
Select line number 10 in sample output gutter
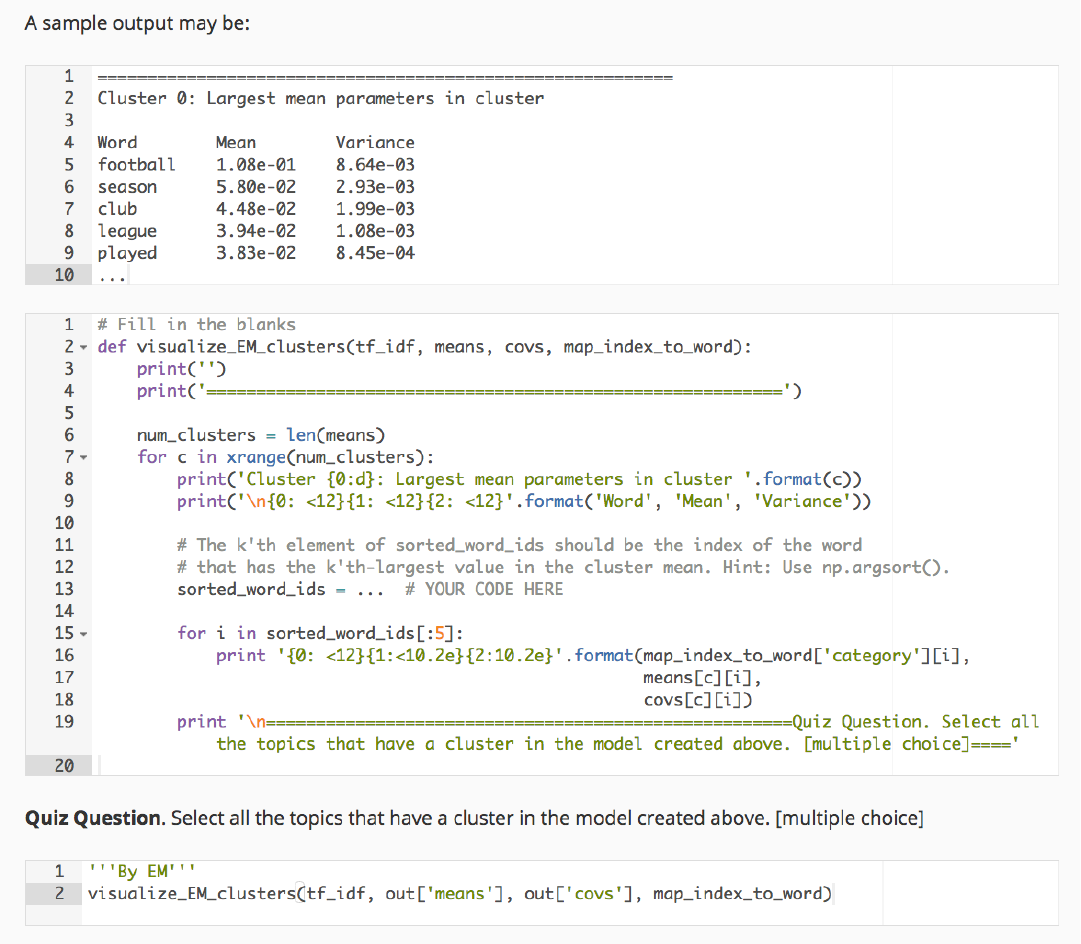(x=64, y=275)
